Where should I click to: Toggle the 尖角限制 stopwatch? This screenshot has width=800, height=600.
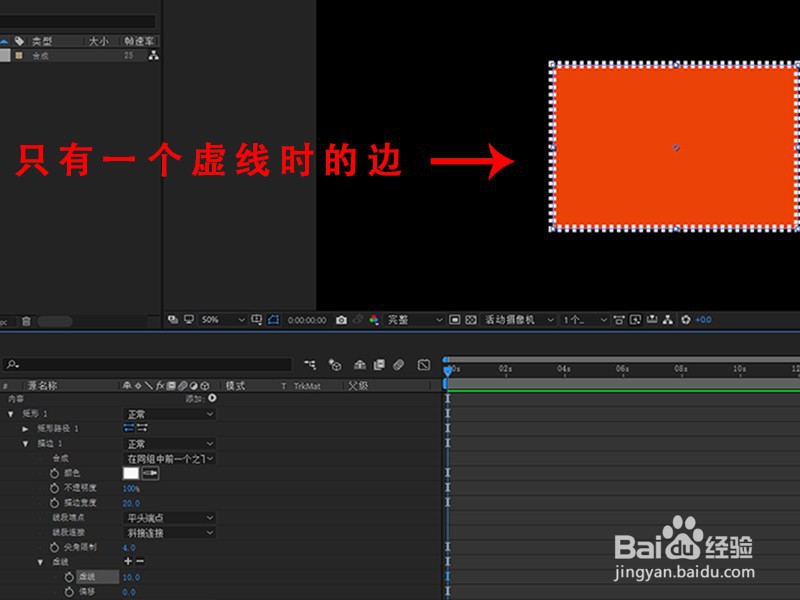point(54,547)
